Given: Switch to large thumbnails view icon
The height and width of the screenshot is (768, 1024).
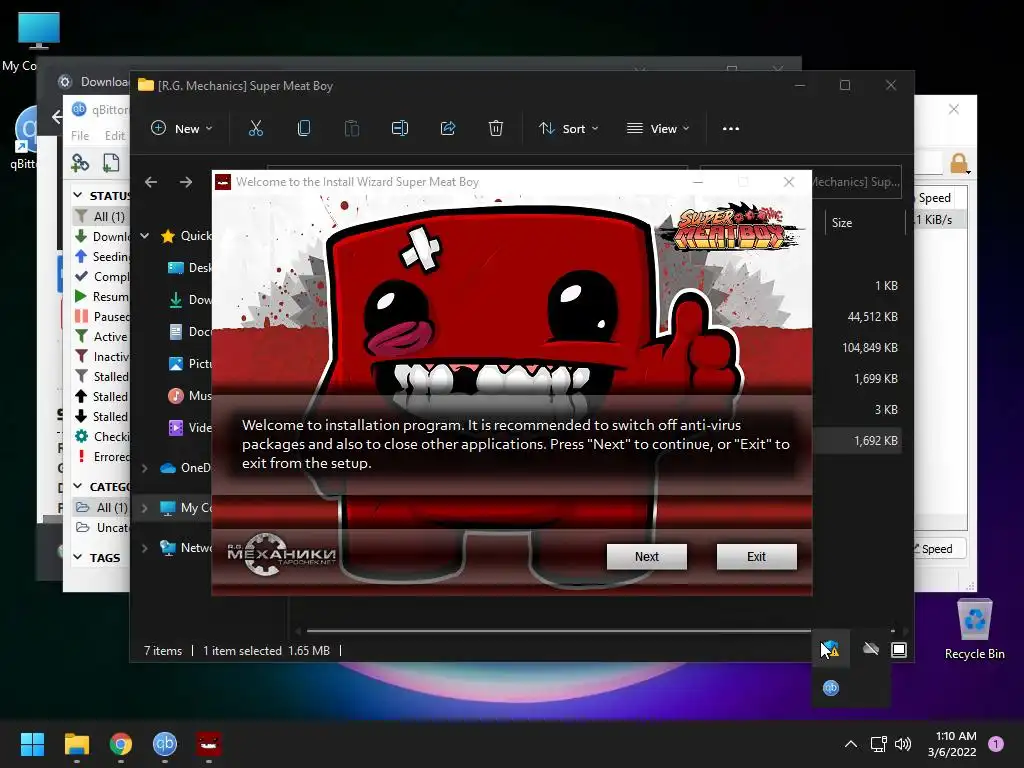Looking at the screenshot, I should point(899,650).
